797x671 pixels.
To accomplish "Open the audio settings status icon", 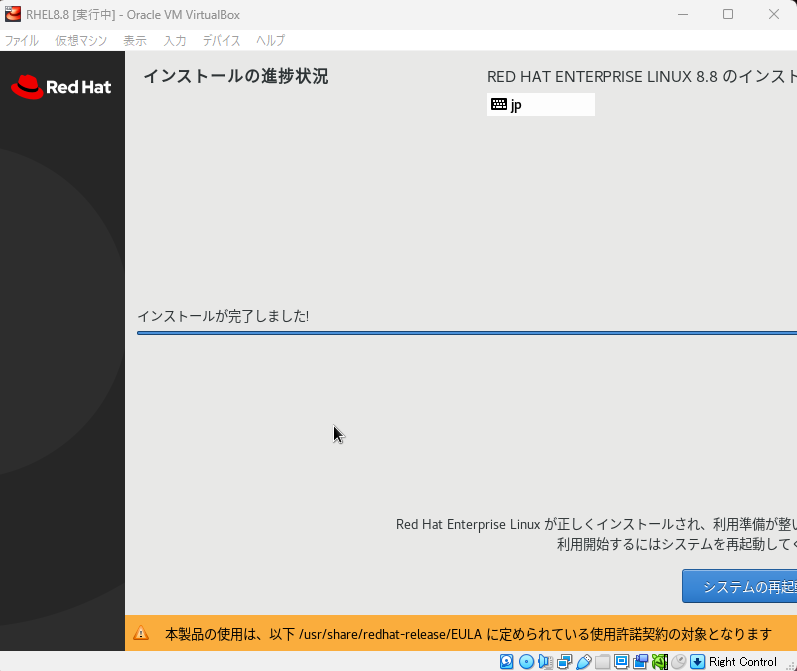I will [545, 661].
